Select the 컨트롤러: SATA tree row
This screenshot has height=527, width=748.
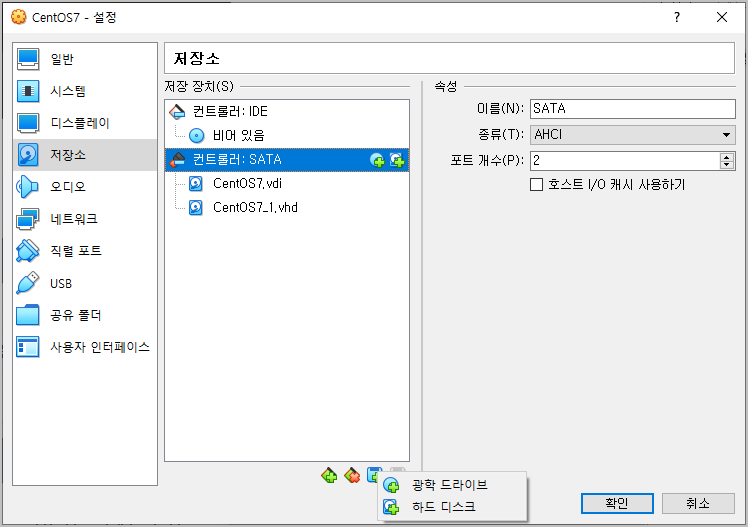(287, 160)
